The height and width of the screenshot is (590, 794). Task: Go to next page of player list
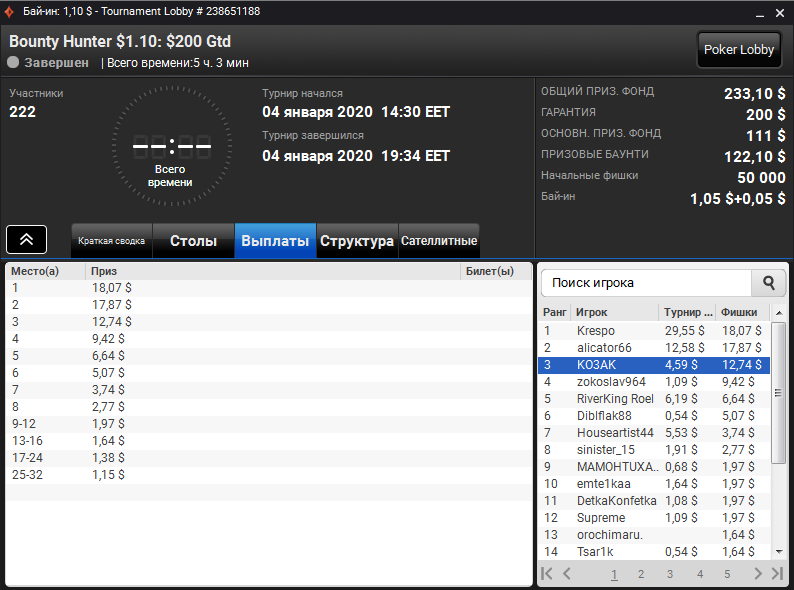[758, 573]
